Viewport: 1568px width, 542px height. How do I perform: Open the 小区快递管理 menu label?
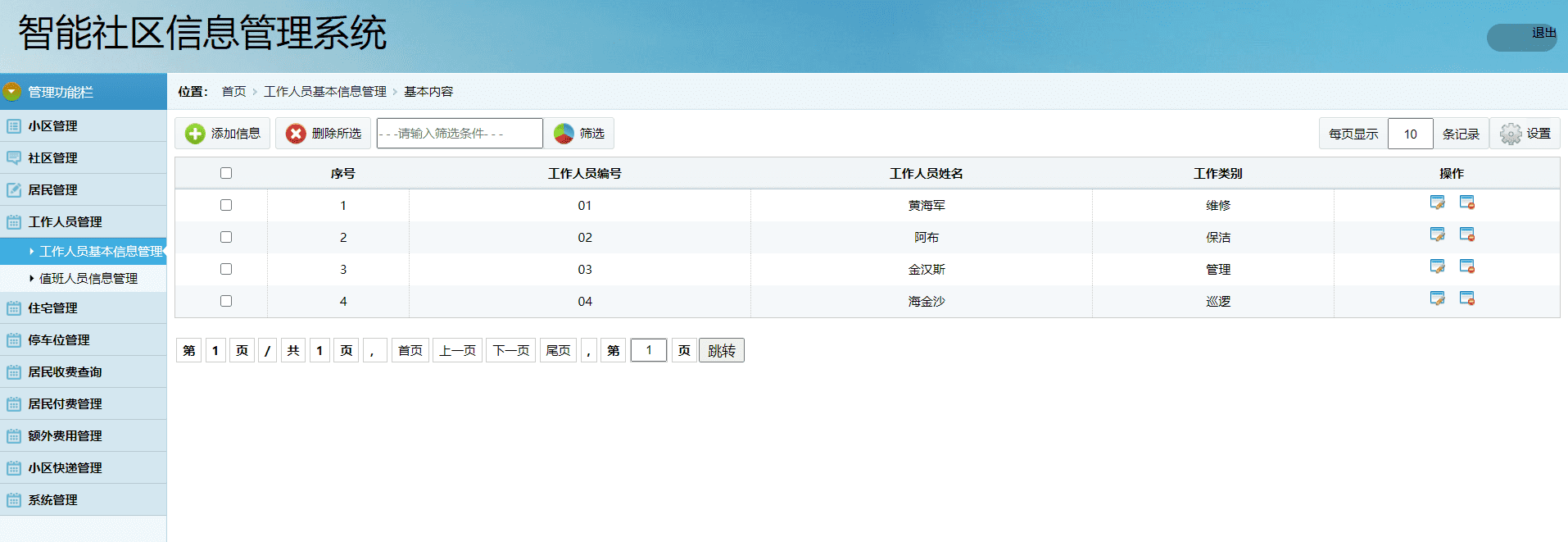[66, 468]
